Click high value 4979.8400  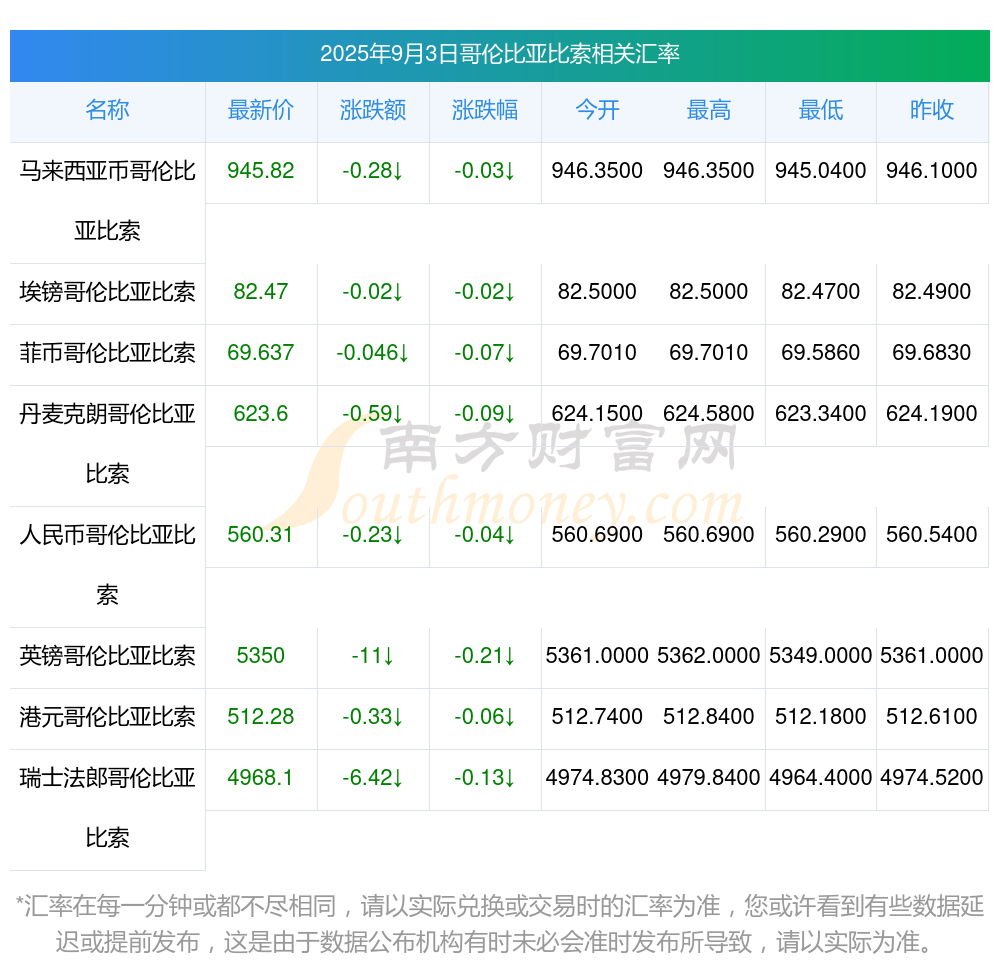(709, 778)
